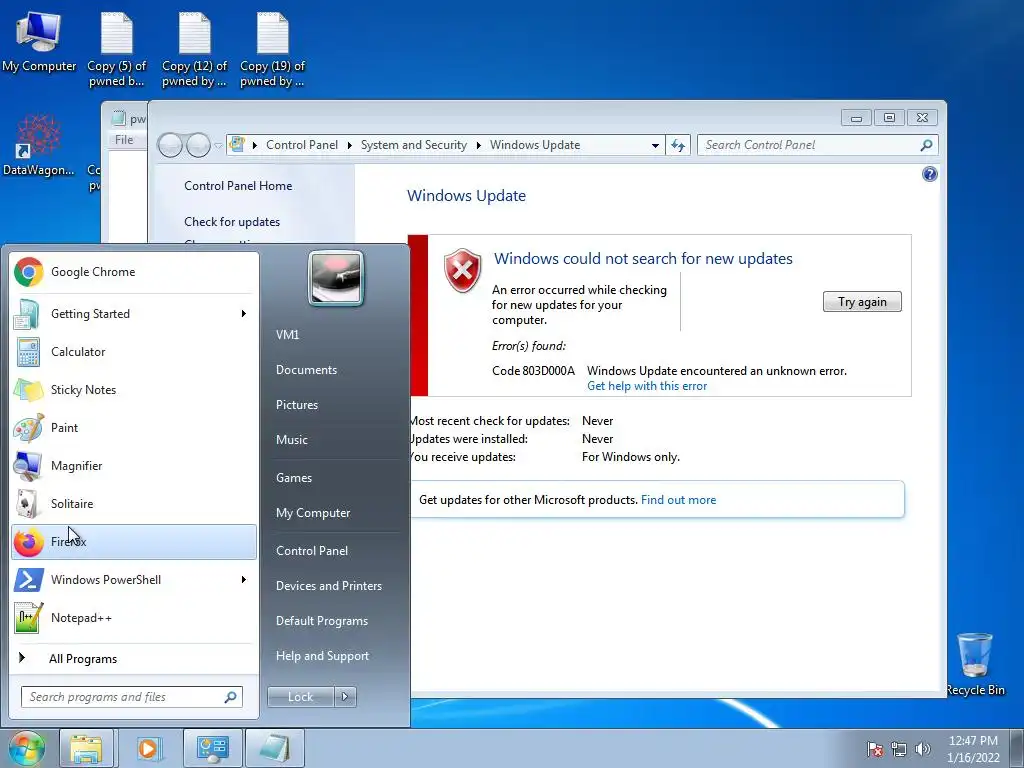The height and width of the screenshot is (768, 1024).
Task: Open File menu in background Notepad window
Action: tap(124, 140)
